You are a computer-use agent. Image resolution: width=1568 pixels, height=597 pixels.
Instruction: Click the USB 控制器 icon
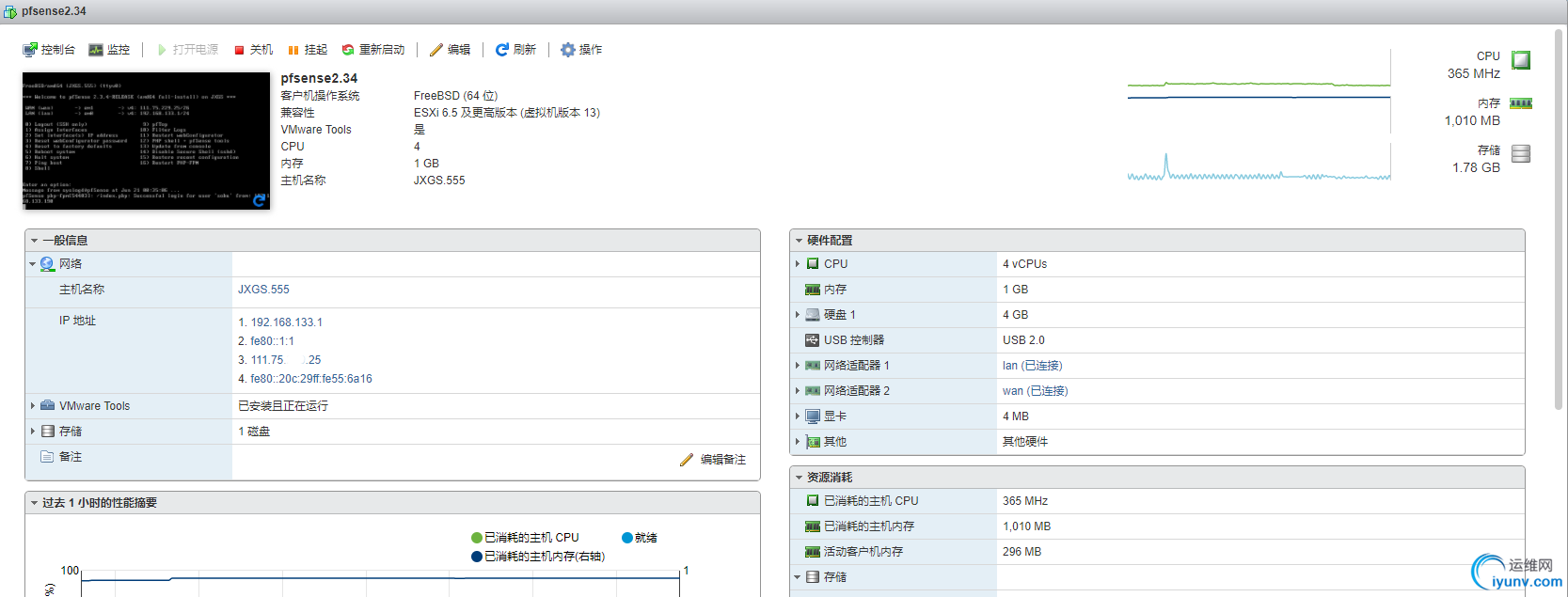click(813, 340)
